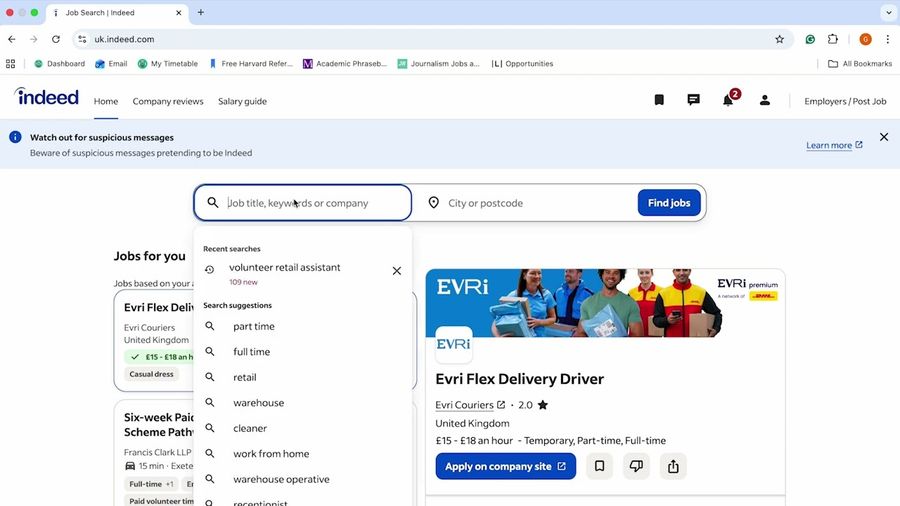Open notifications bell icon

[x=728, y=100]
